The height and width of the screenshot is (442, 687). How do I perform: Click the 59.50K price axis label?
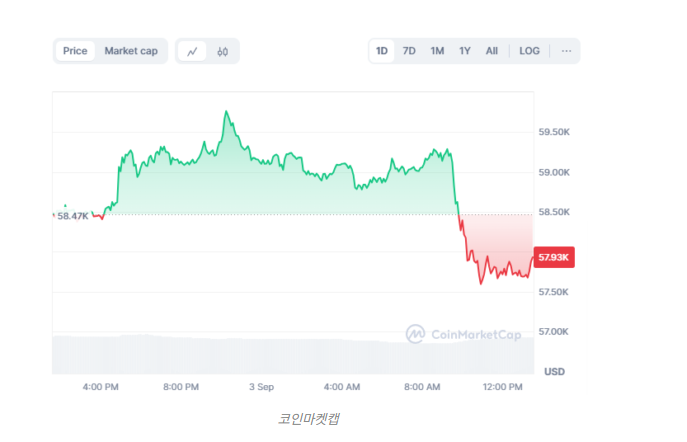point(554,132)
